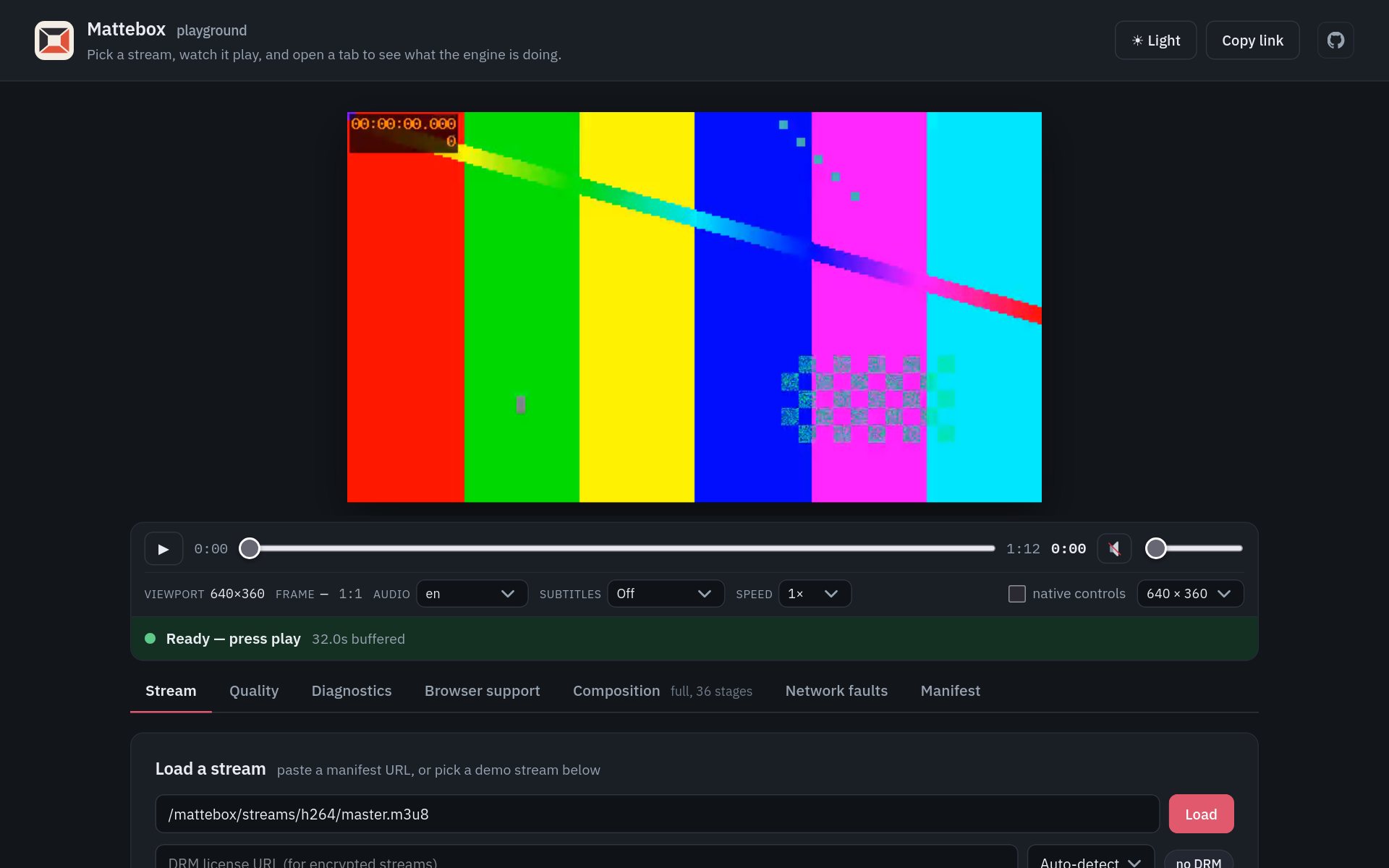Open the audio language dropdown
Image resolution: width=1389 pixels, height=868 pixels.
pos(472,594)
